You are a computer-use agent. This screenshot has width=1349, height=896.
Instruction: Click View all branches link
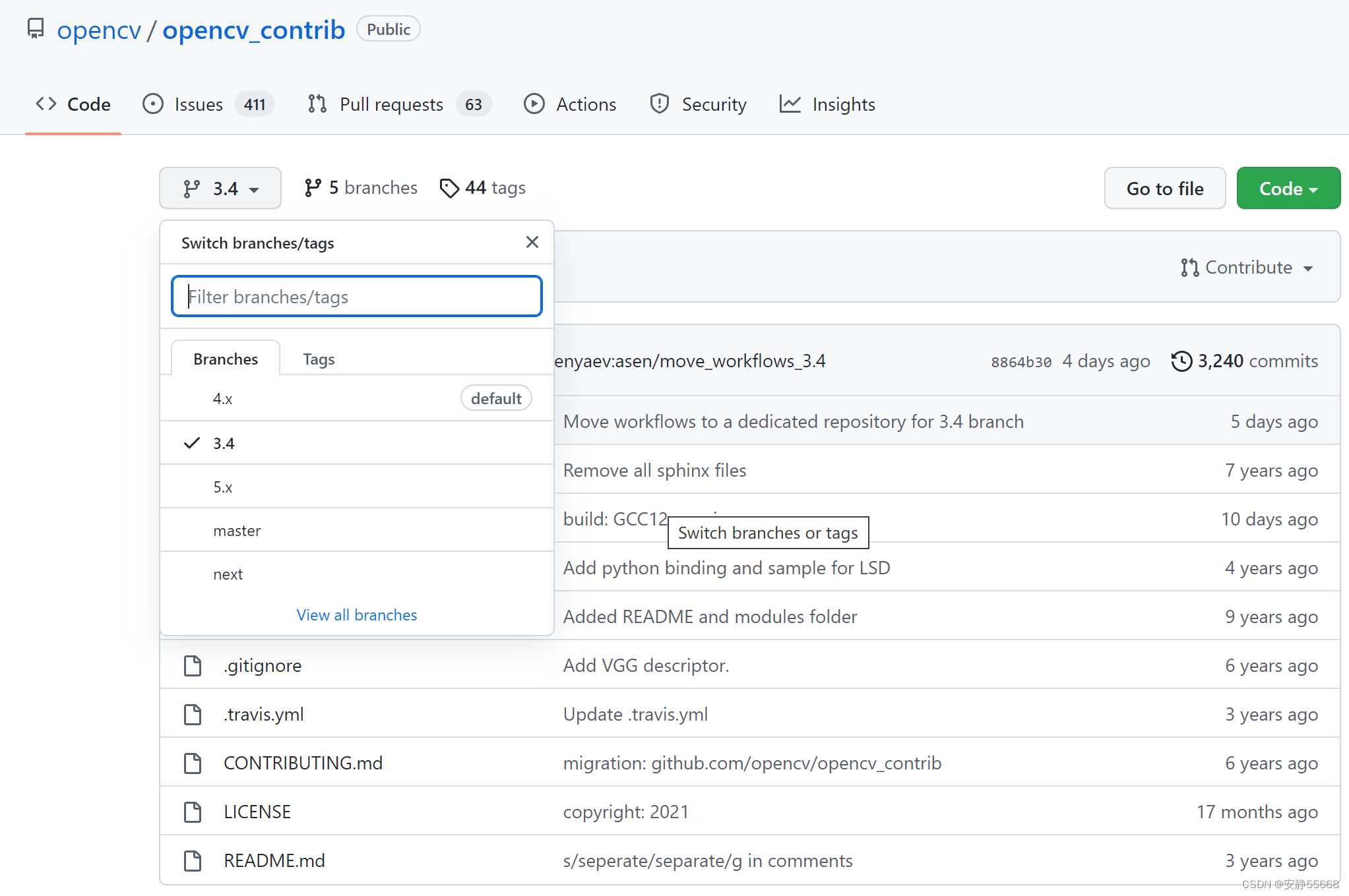point(356,615)
